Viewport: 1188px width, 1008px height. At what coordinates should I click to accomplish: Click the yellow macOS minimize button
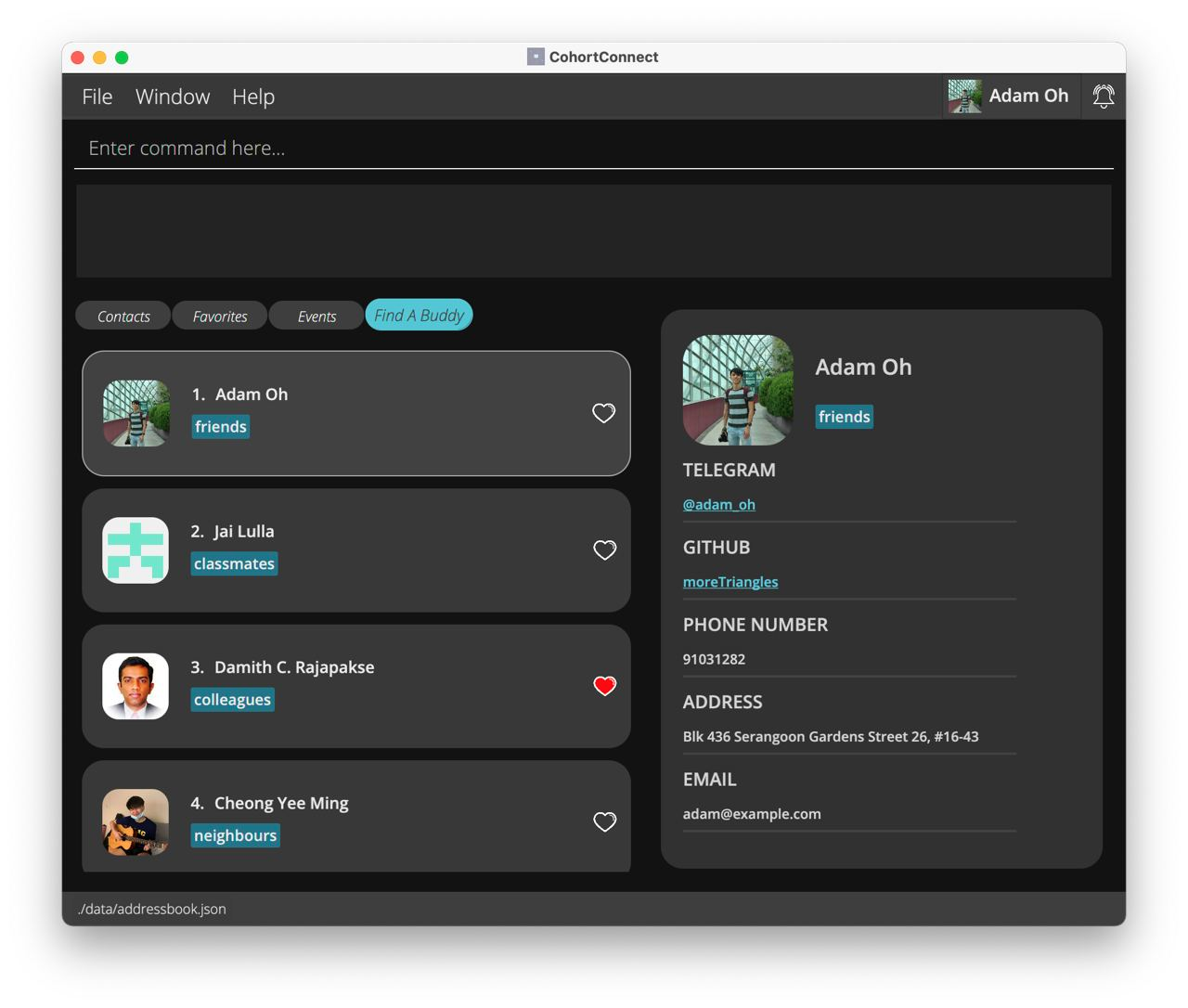coord(99,58)
